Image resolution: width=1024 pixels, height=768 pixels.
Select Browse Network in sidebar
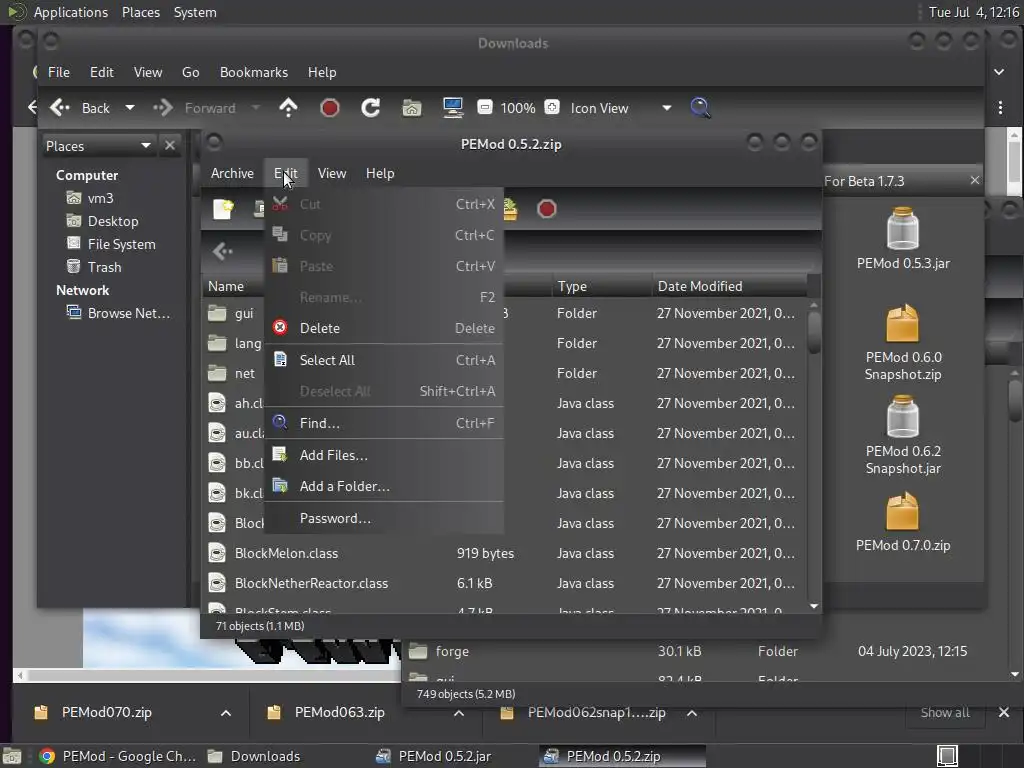tap(129, 313)
